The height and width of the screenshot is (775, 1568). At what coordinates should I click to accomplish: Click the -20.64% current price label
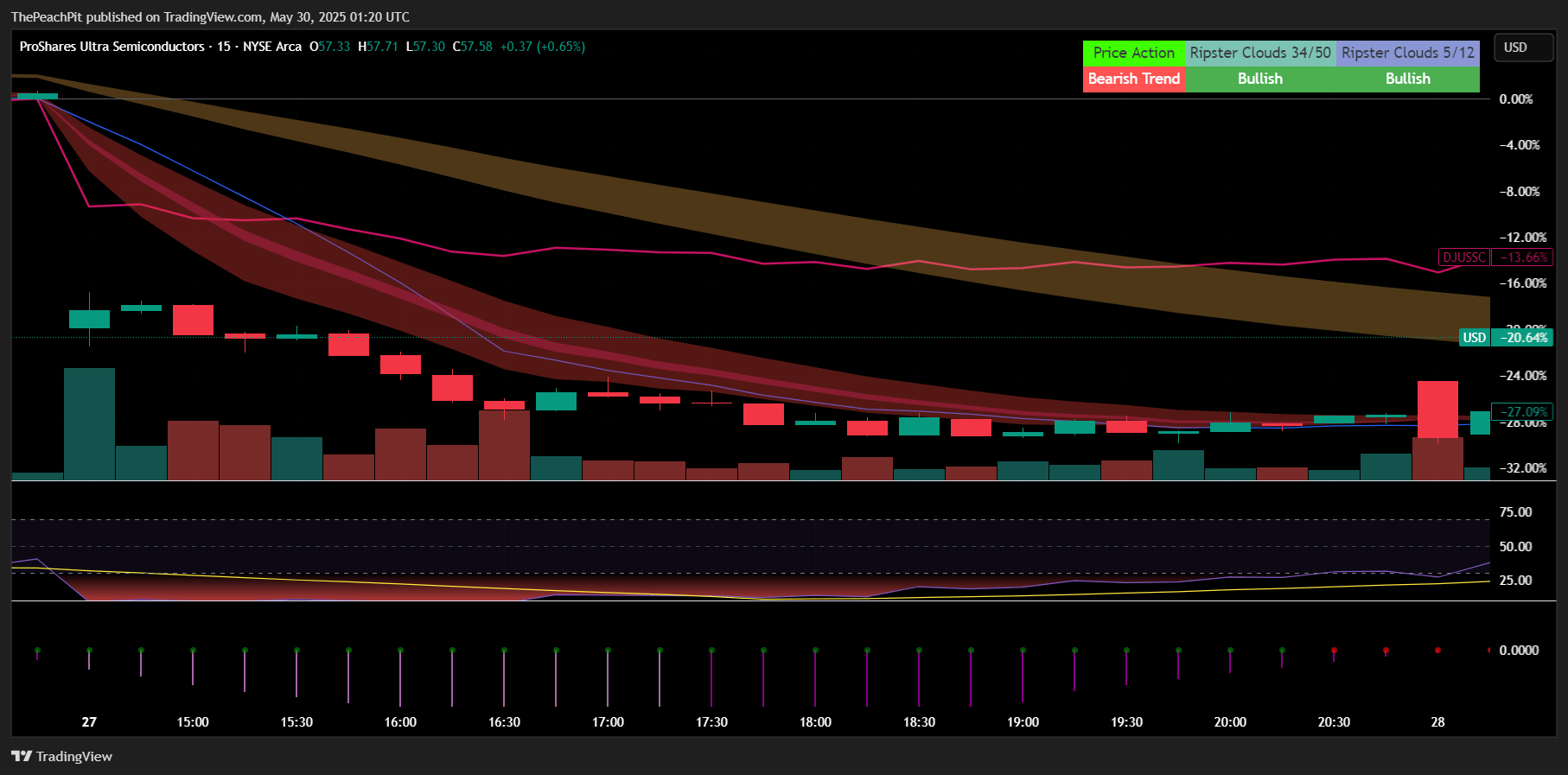pyautogui.click(x=1523, y=338)
